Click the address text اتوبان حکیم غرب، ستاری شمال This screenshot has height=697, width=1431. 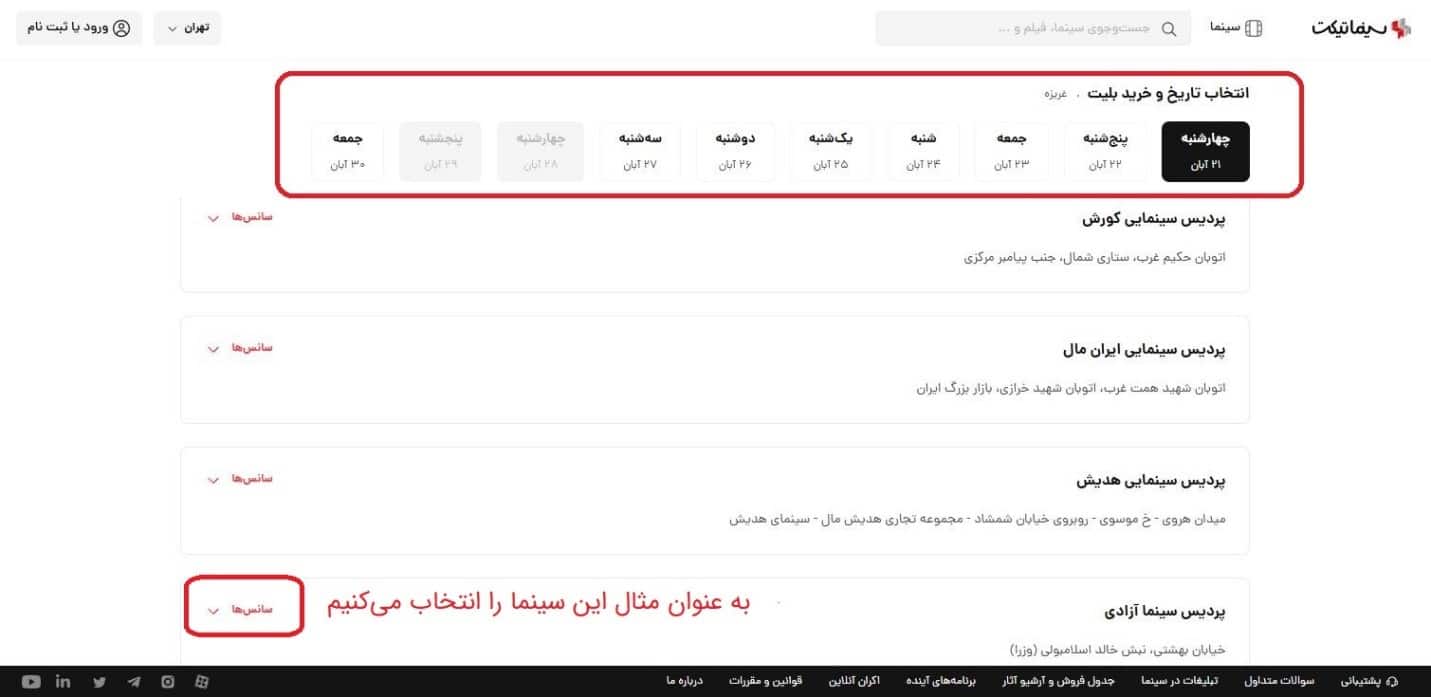click(1095, 257)
